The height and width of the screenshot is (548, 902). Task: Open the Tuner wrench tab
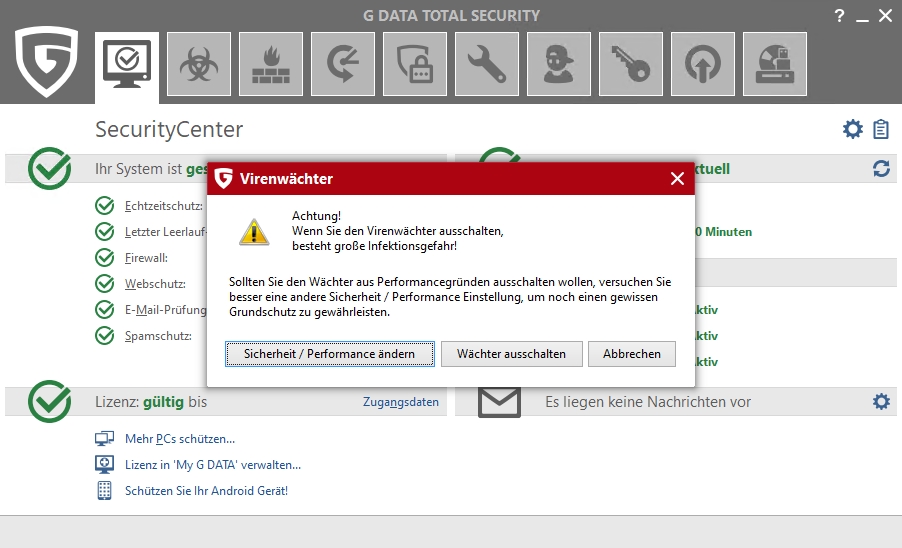pos(487,64)
